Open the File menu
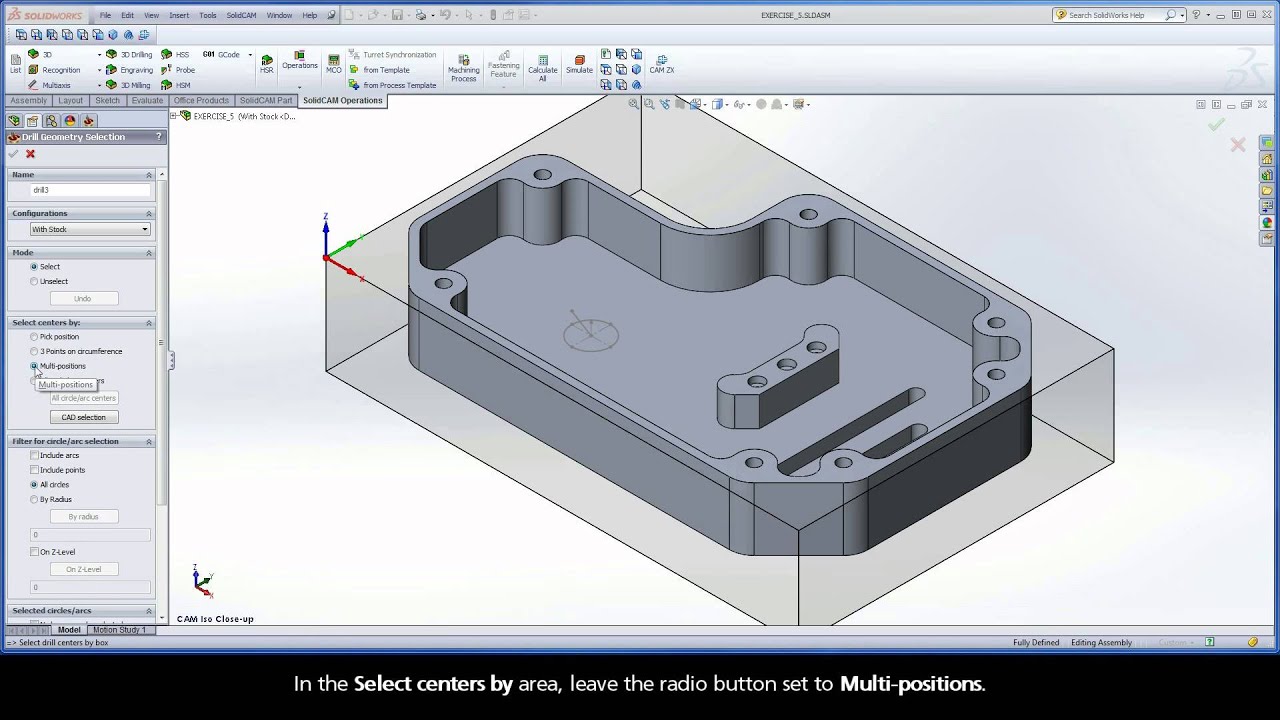Screen dimensions: 1280x720 [x=105, y=15]
